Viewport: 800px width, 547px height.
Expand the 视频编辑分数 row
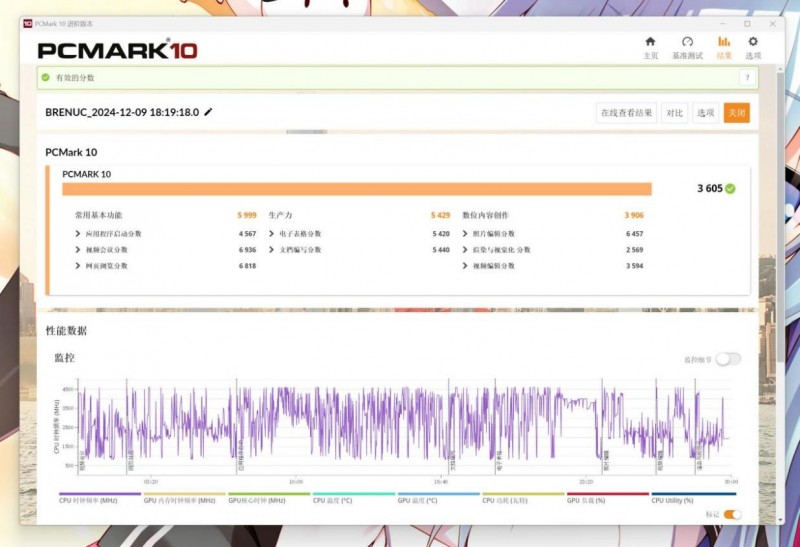click(465, 266)
